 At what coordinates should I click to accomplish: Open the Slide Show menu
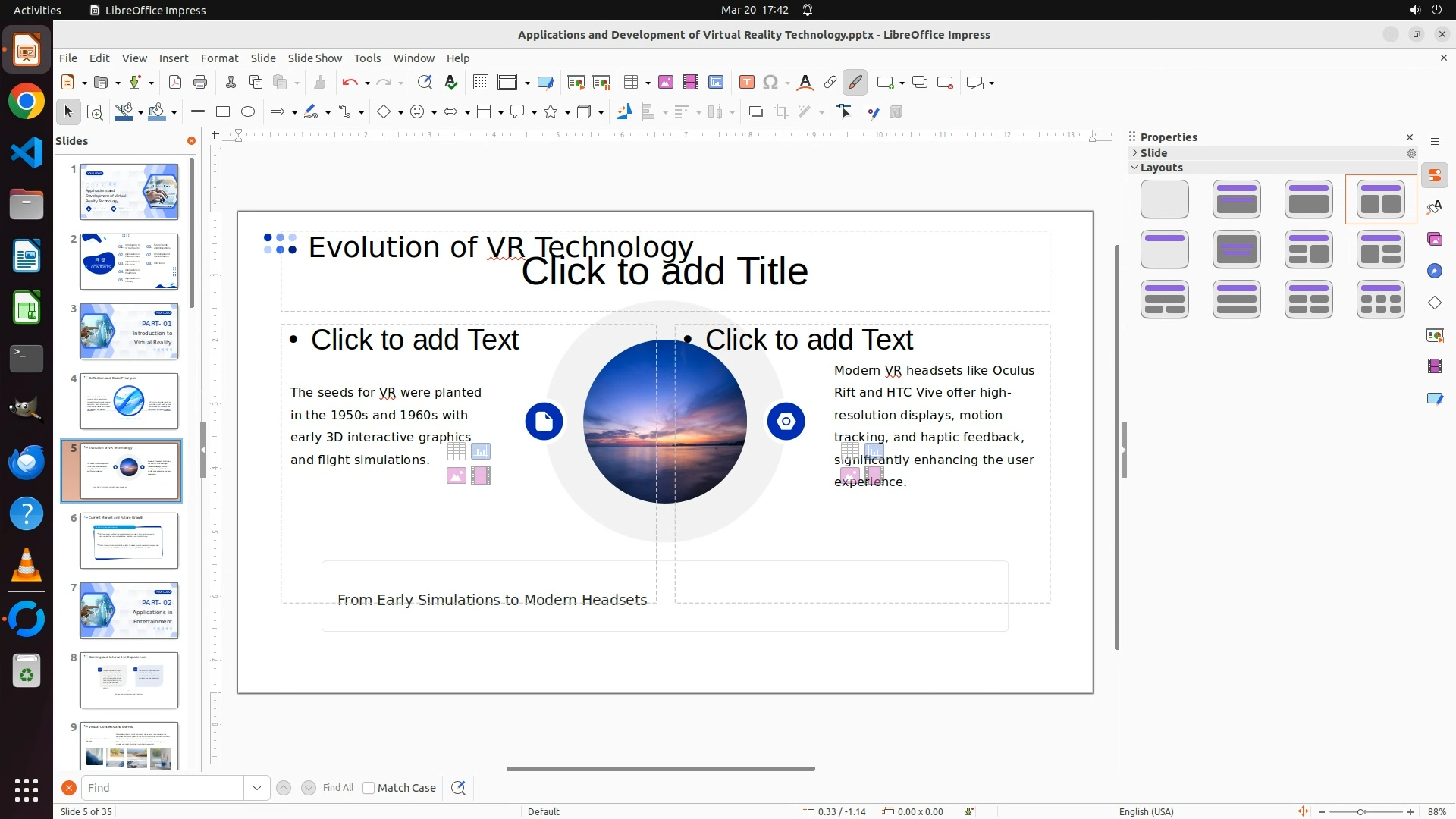coord(315,58)
